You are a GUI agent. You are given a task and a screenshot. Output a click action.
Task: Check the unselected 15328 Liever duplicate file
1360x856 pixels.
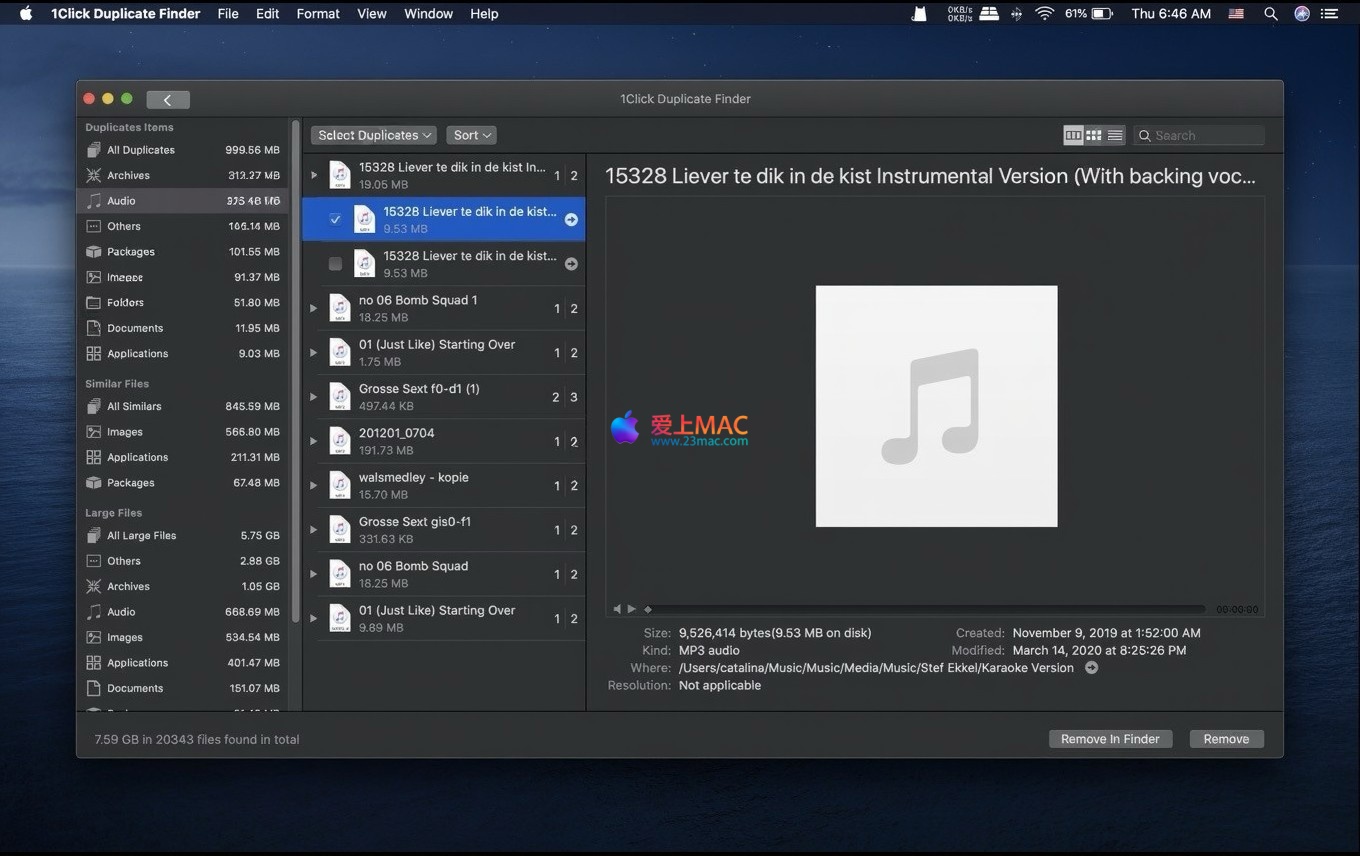tap(335, 264)
